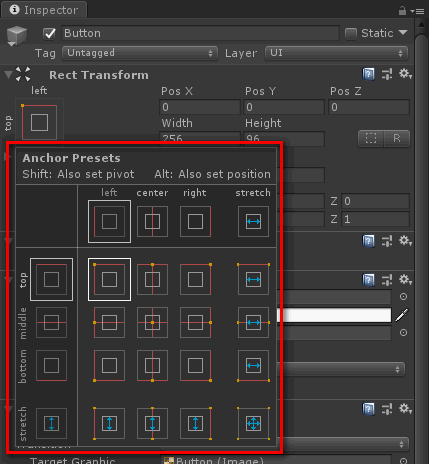Open the Rect Transform gear settings menu
This screenshot has height=464, width=429.
click(405, 74)
